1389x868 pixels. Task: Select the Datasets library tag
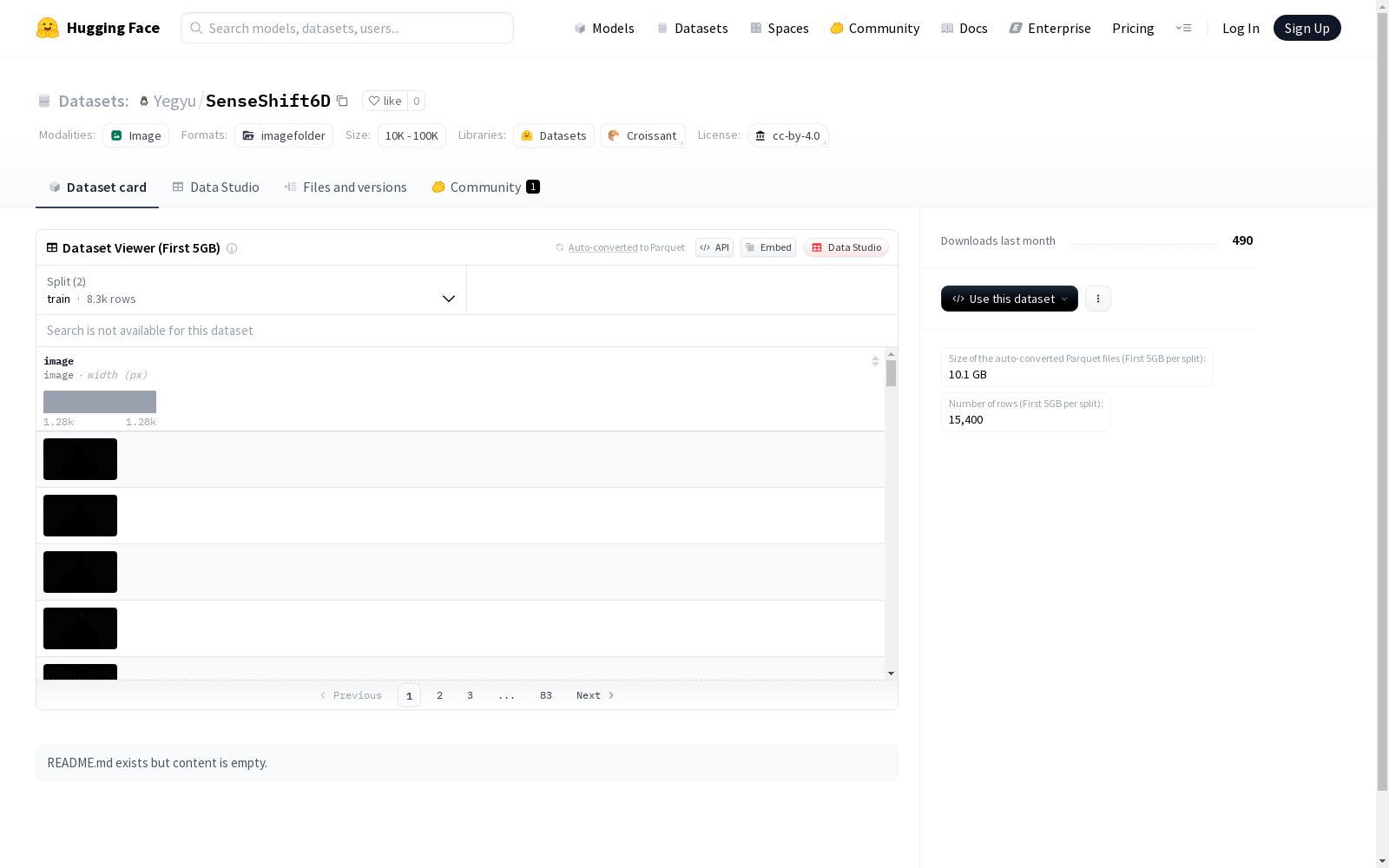pos(554,135)
